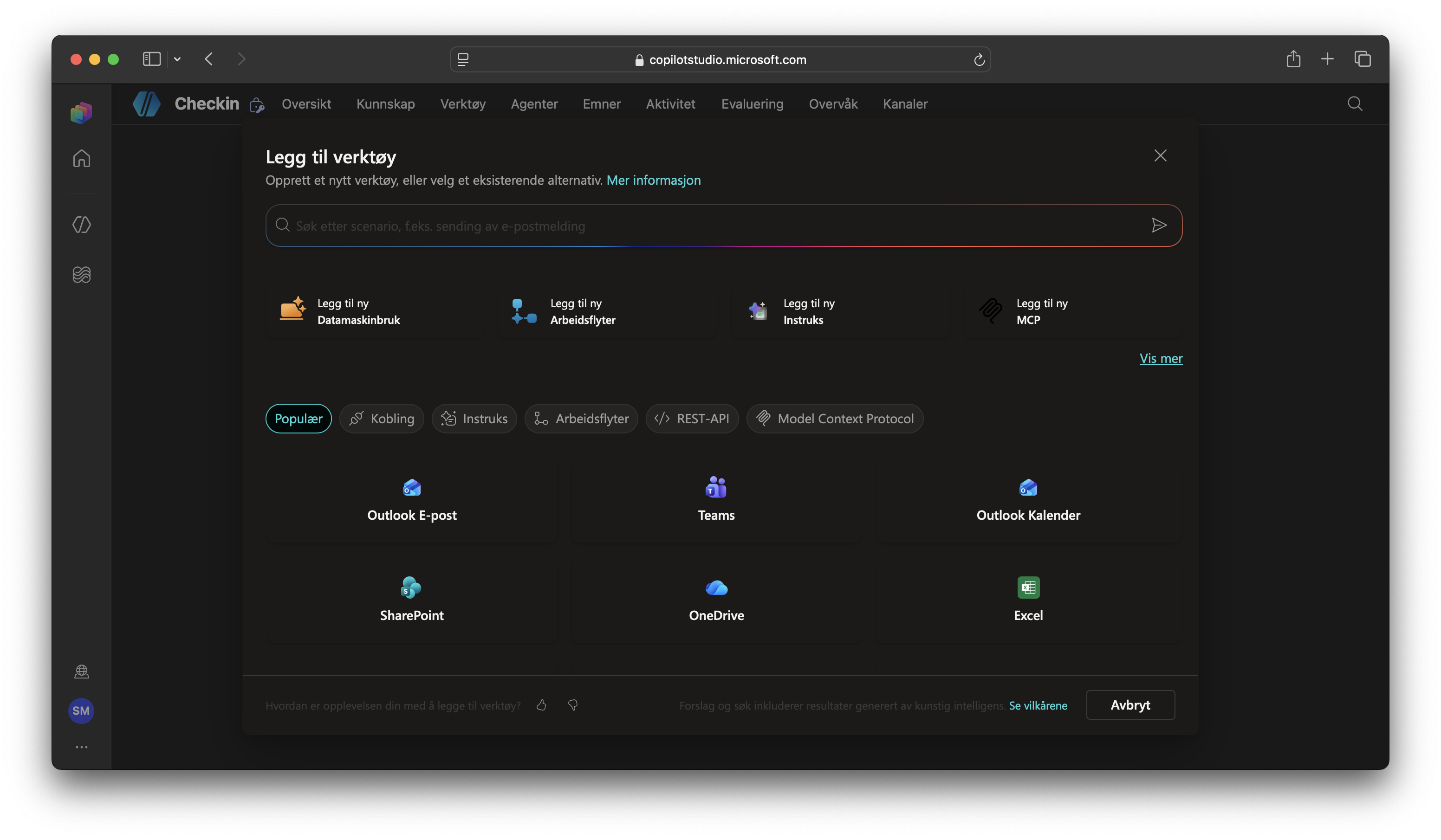Viewport: 1441px width, 840px height.
Task: Select the SharePoint tool card
Action: (x=412, y=601)
